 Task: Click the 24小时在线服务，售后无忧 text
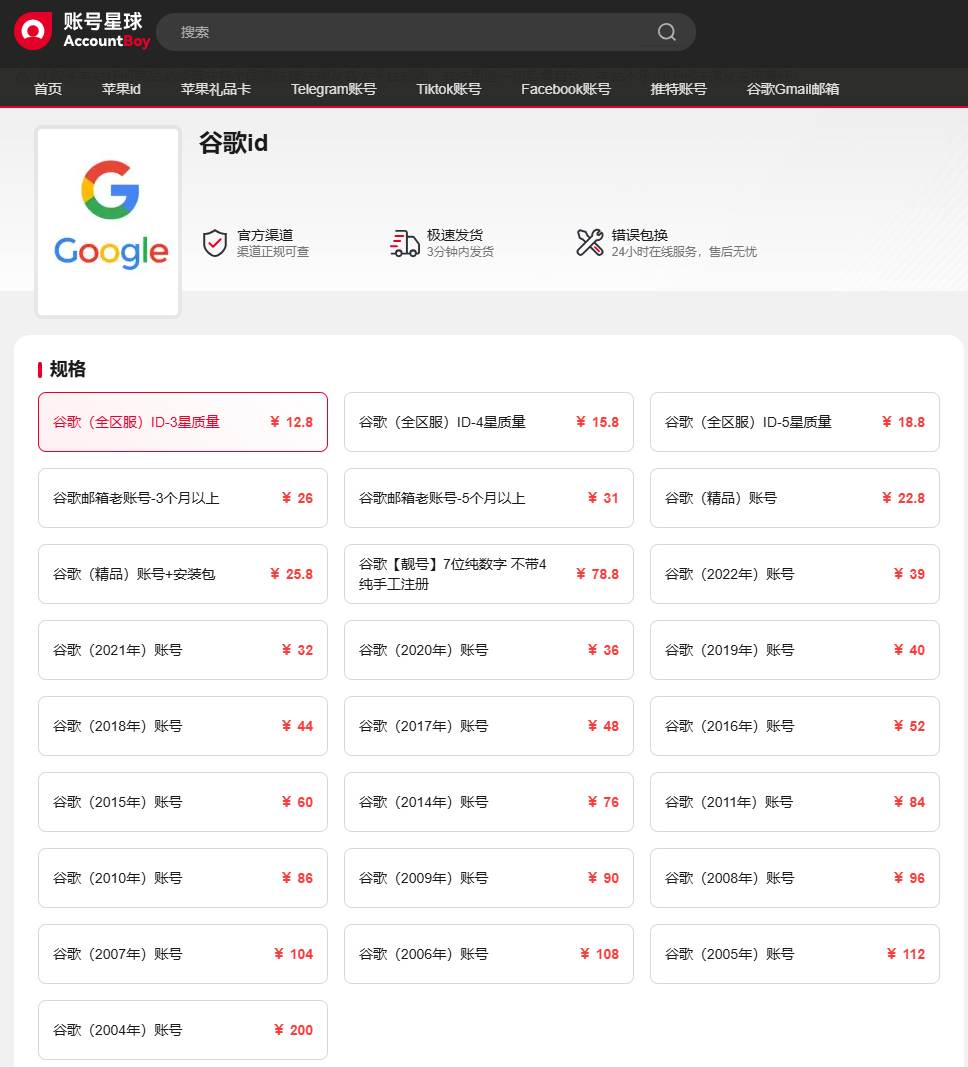(x=684, y=252)
